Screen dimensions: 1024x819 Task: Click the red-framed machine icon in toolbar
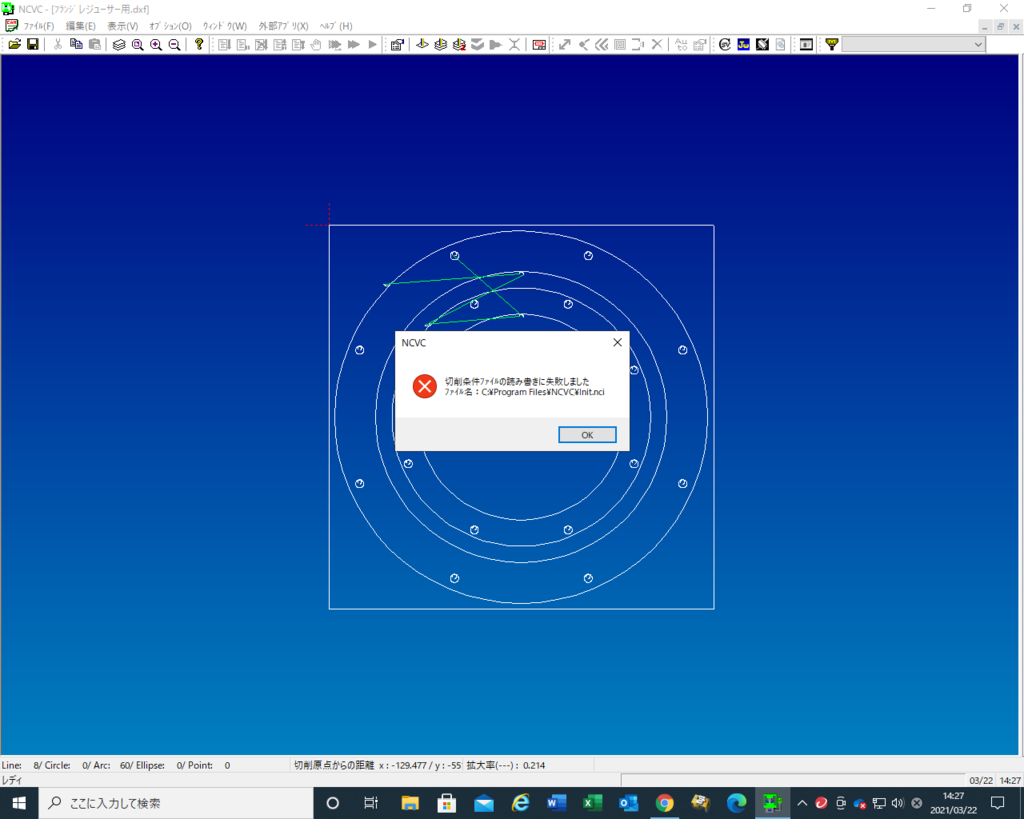pyautogui.click(x=539, y=45)
